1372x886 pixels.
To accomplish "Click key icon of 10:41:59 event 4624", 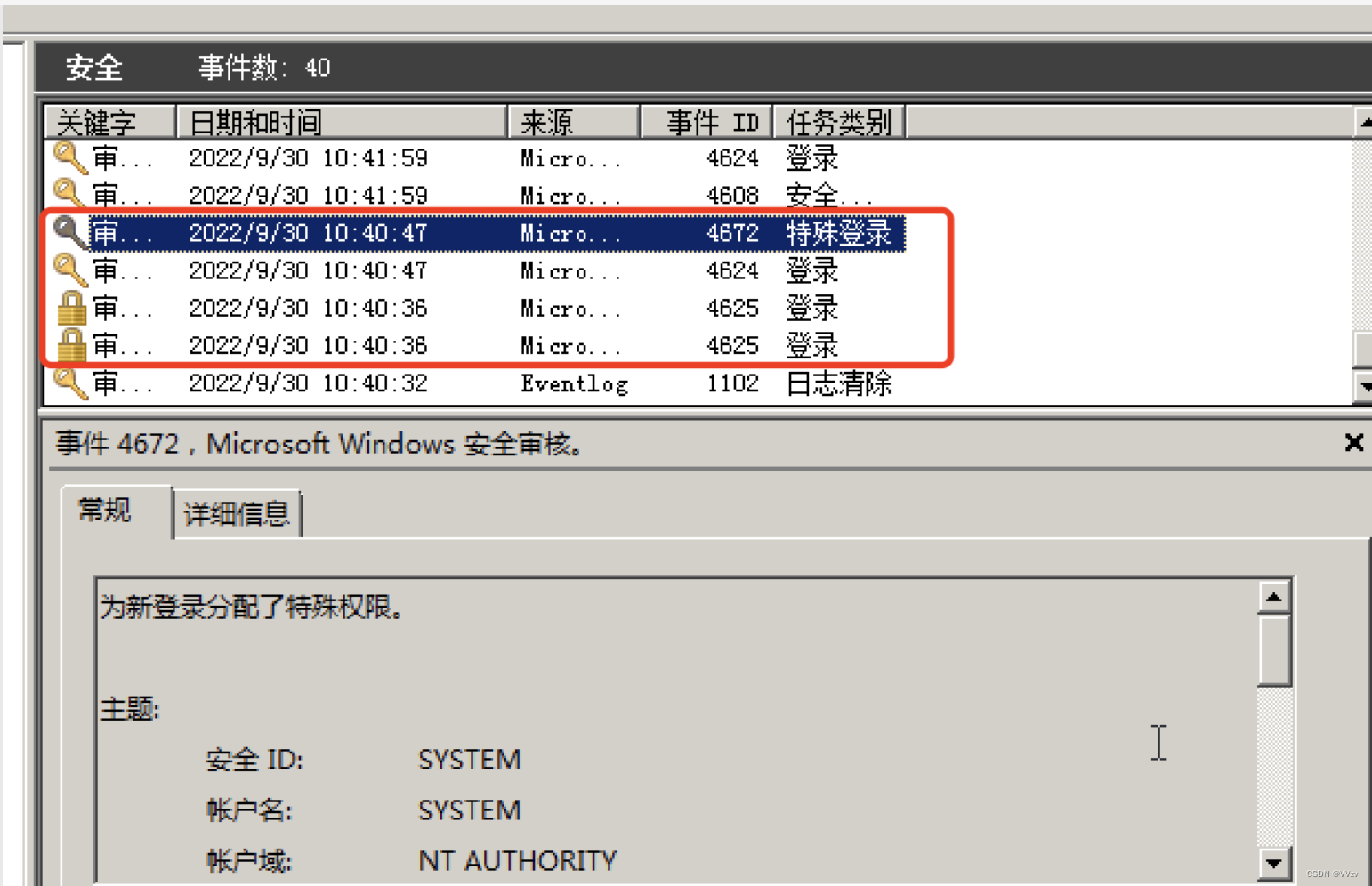I will (x=70, y=157).
